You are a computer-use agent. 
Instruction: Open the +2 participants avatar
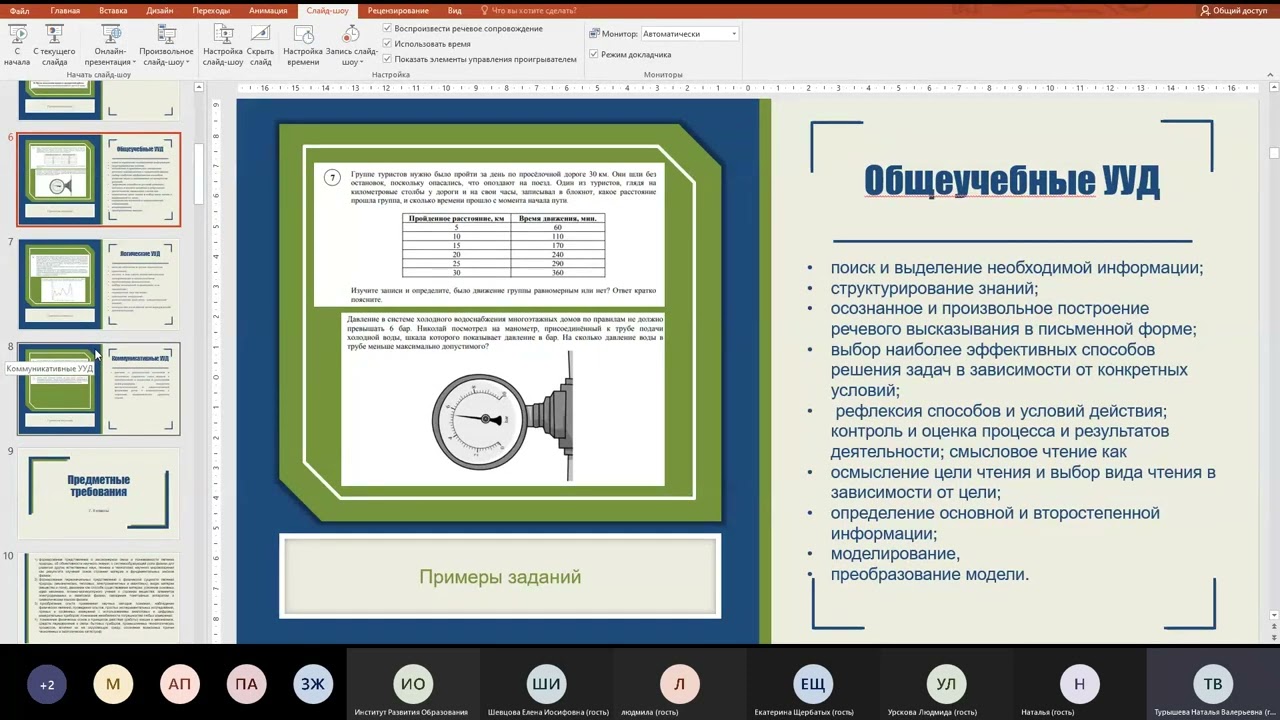[x=47, y=684]
